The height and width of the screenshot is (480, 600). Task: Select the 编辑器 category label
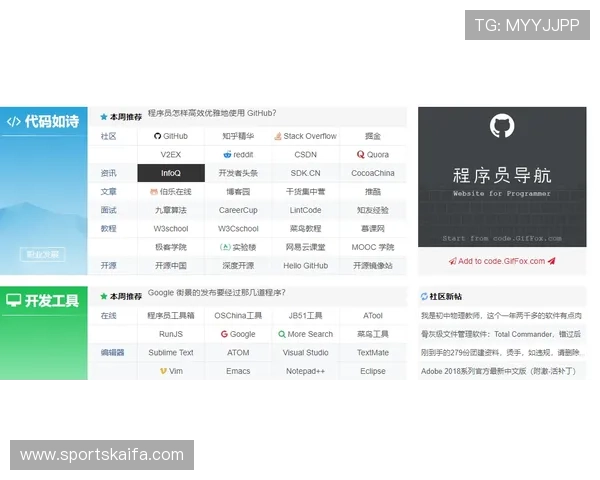coord(112,353)
